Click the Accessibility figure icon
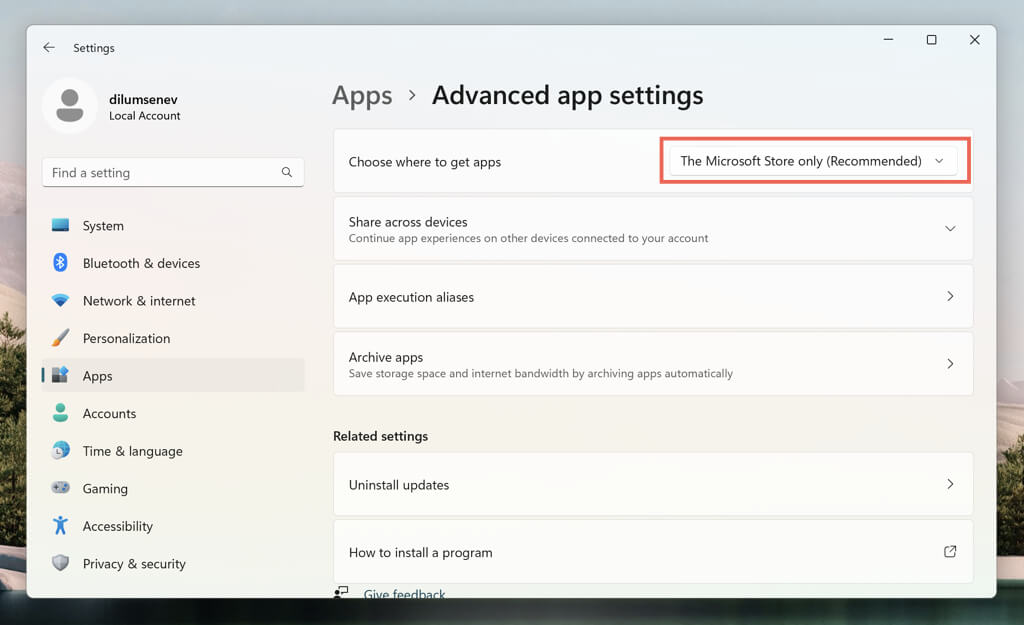Screen dimensions: 1024x625 click(61, 526)
